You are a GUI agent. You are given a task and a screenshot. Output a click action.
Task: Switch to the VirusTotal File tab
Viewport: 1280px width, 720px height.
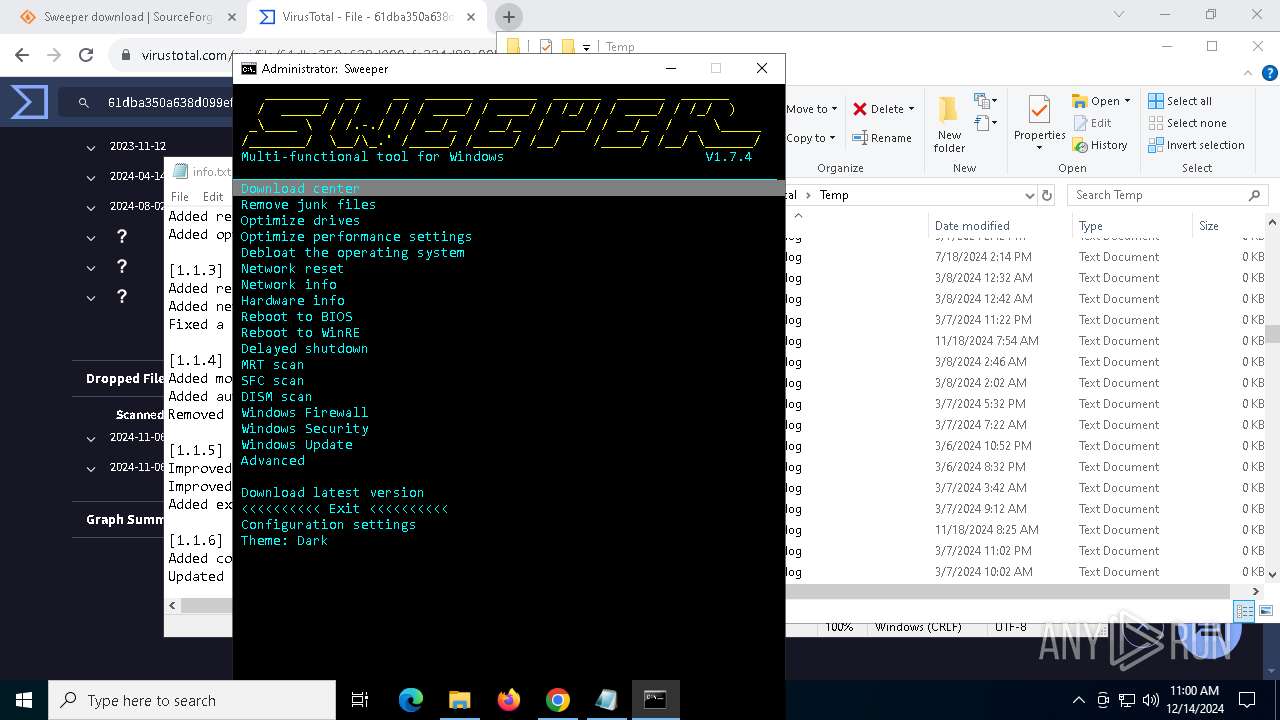coord(369,17)
